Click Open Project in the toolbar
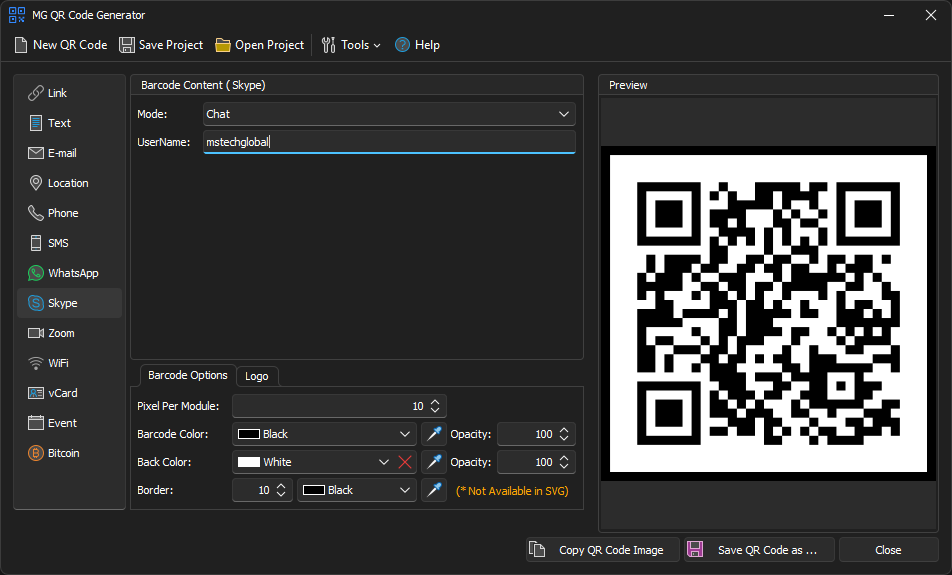952x575 pixels. pyautogui.click(x=260, y=45)
